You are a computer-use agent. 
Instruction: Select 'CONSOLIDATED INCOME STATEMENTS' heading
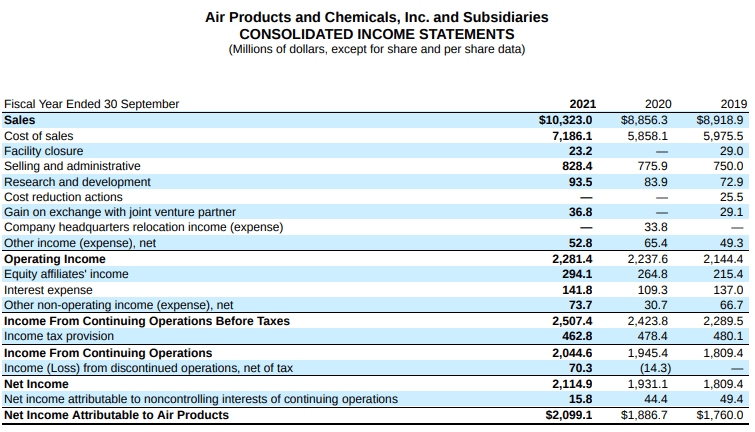coord(377,34)
